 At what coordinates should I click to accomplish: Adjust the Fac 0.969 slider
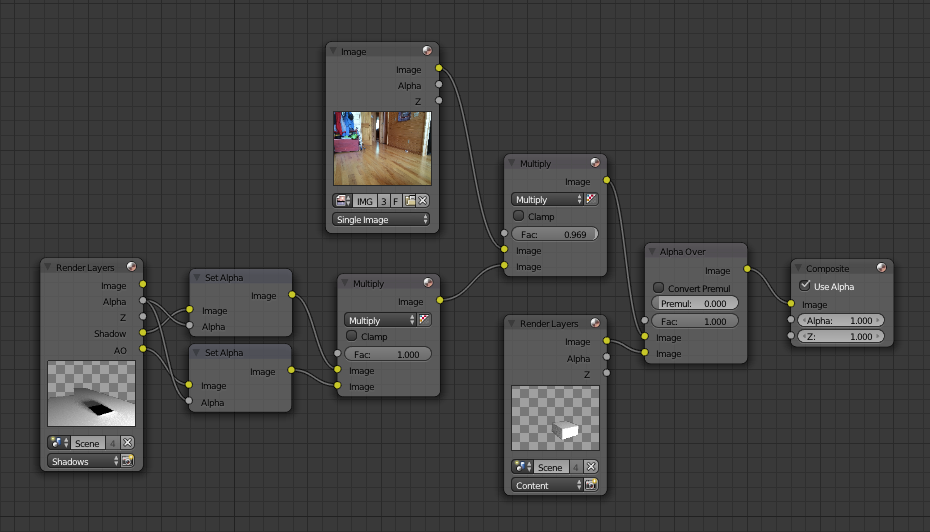pyautogui.click(x=555, y=234)
